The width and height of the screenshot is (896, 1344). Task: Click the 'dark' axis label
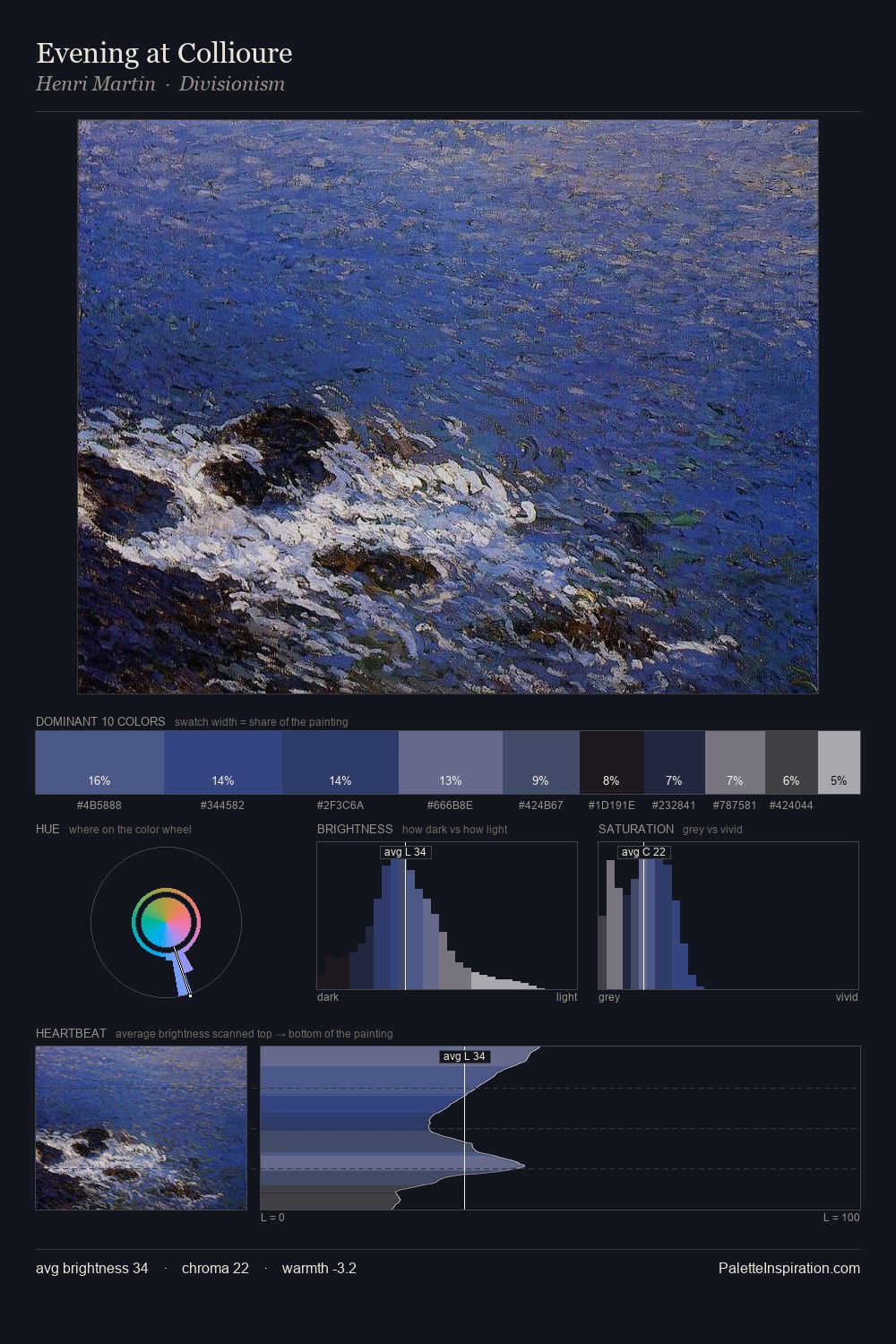pyautogui.click(x=328, y=997)
